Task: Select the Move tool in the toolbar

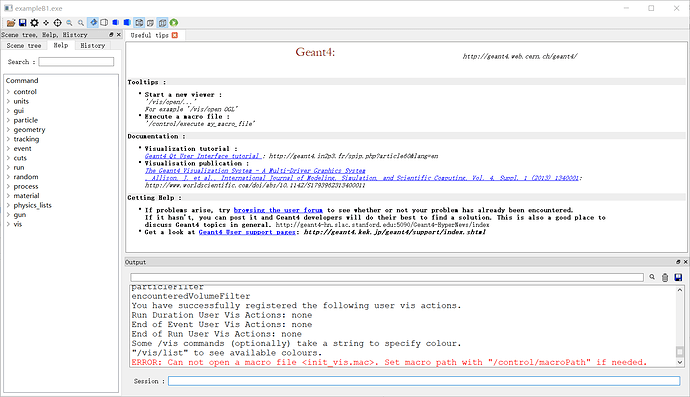Action: 46,22
